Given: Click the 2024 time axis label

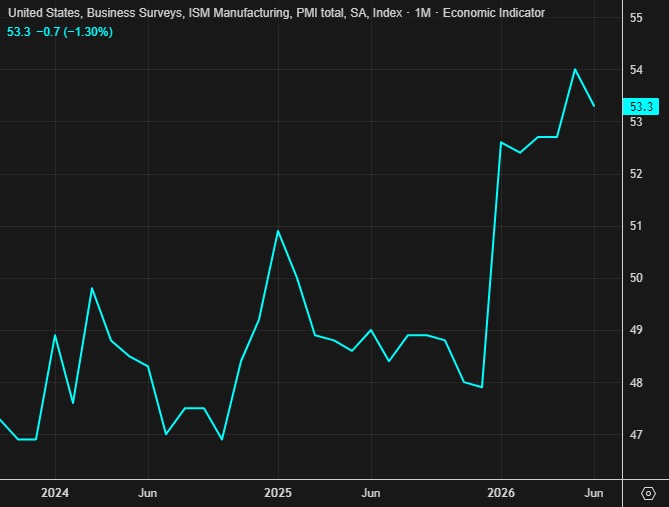Looking at the screenshot, I should click(55, 493).
